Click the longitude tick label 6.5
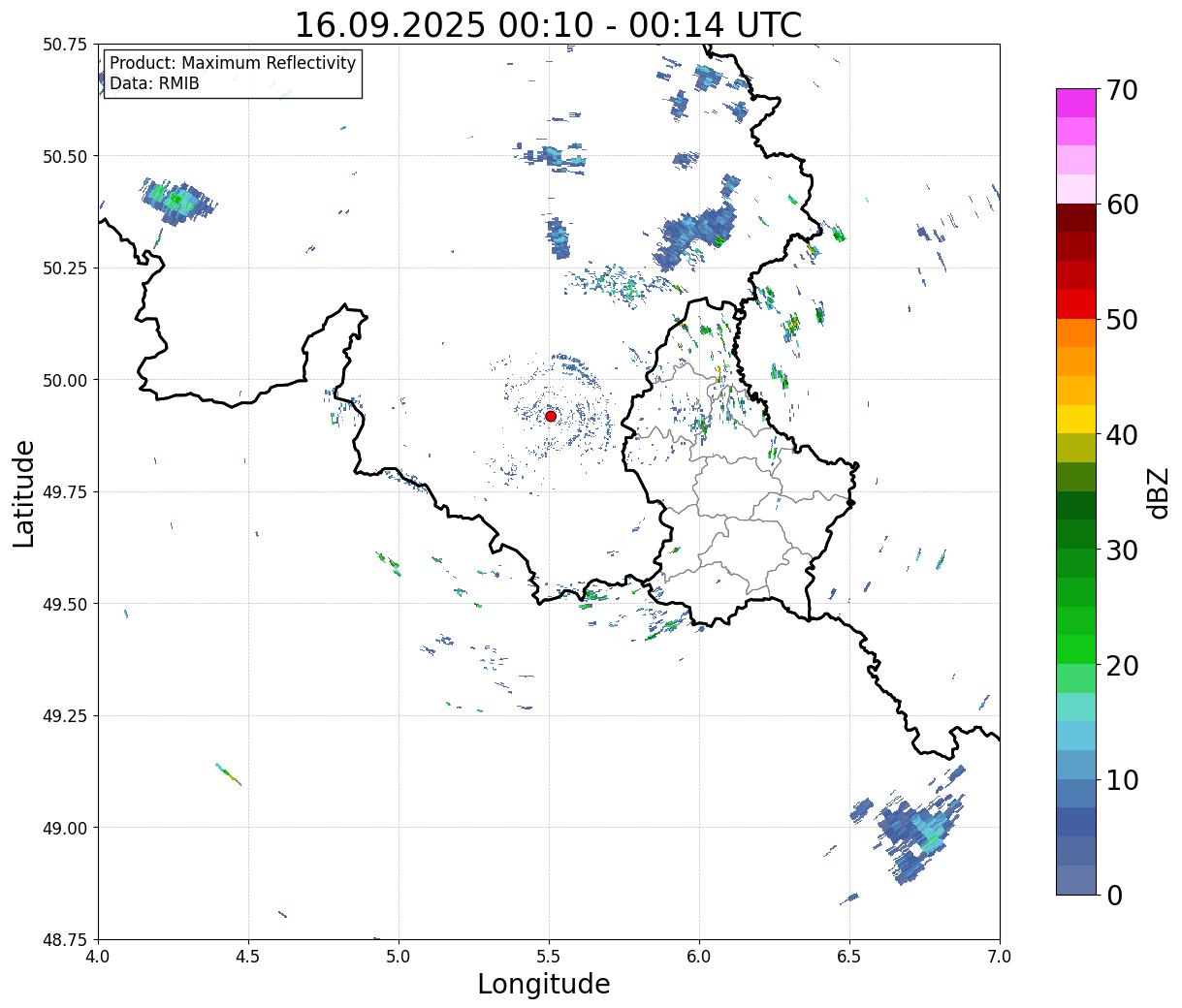The image size is (1182, 1008). [x=849, y=957]
